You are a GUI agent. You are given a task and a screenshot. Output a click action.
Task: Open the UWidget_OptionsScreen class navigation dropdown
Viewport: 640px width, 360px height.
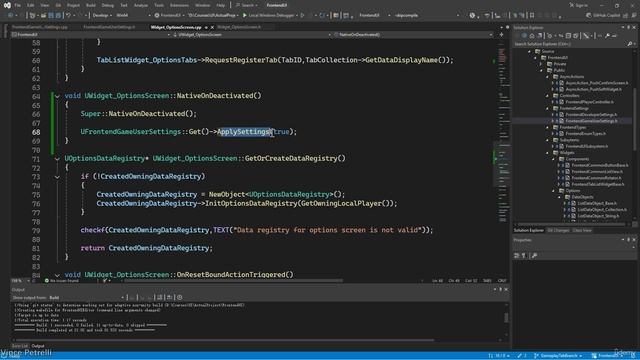point(252,35)
